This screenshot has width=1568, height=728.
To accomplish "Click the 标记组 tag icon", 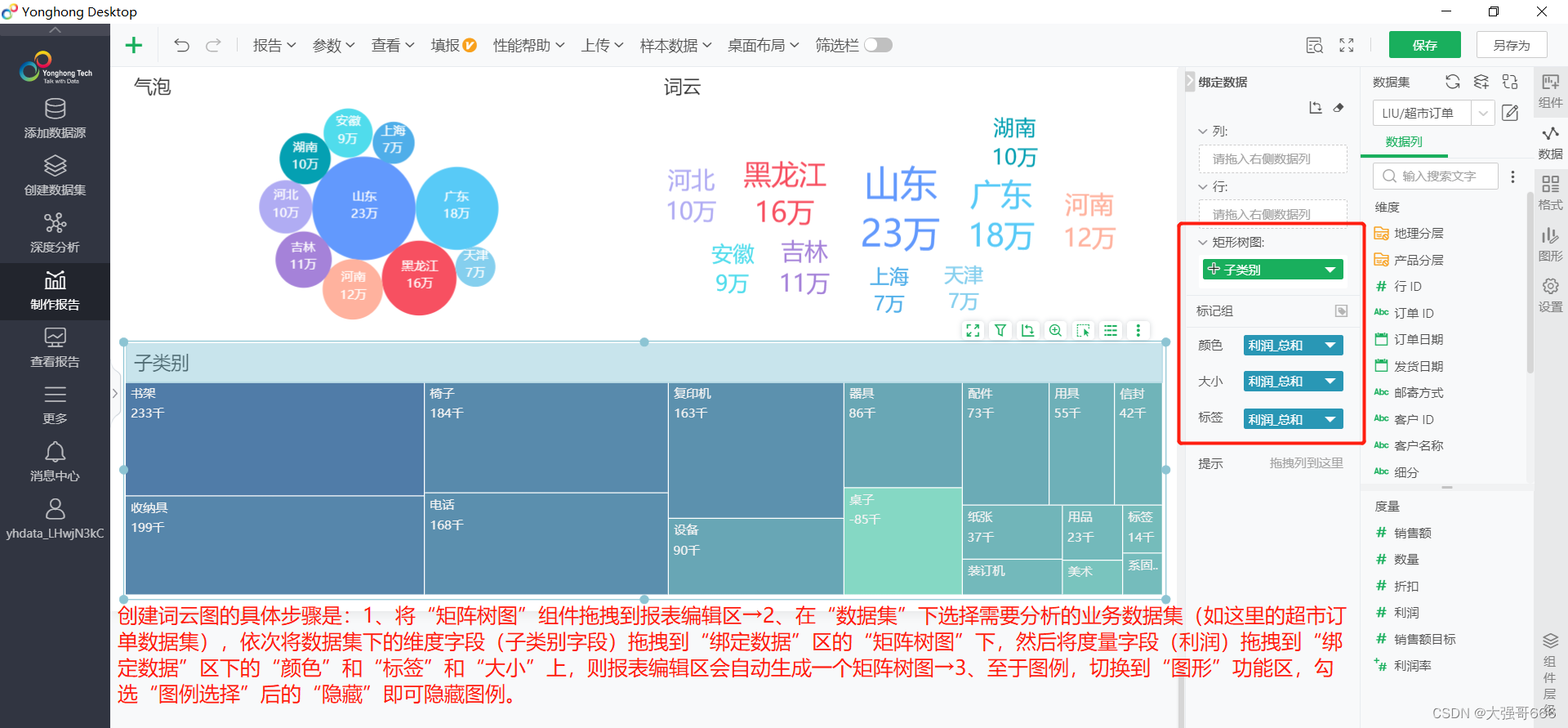I will click(x=1341, y=310).
